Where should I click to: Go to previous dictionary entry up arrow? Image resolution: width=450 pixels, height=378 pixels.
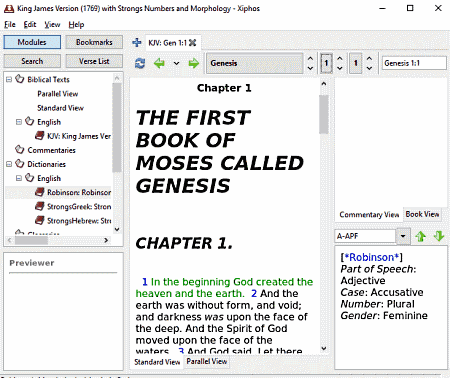click(421, 236)
